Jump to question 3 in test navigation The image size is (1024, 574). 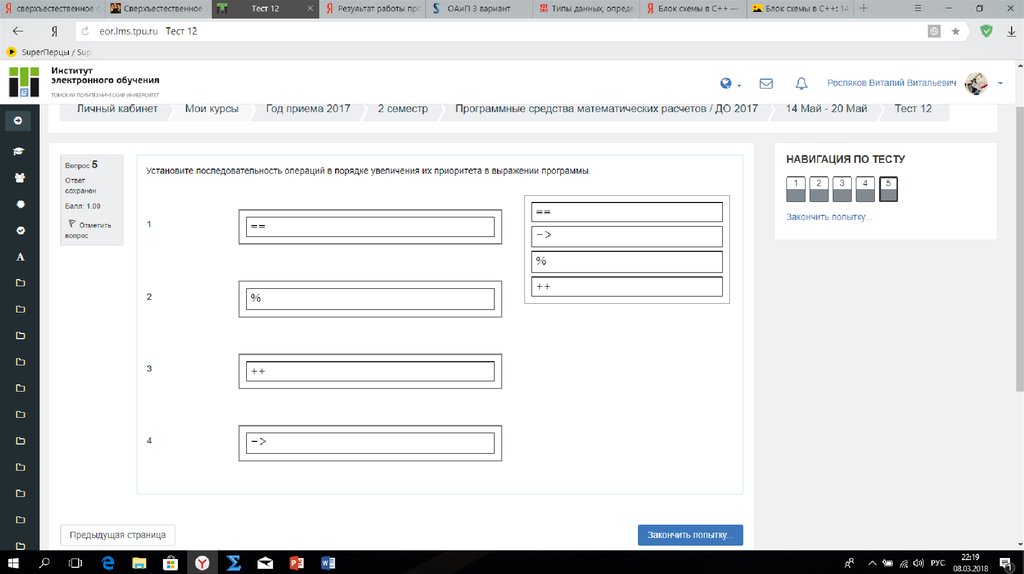pyautogui.click(x=842, y=188)
